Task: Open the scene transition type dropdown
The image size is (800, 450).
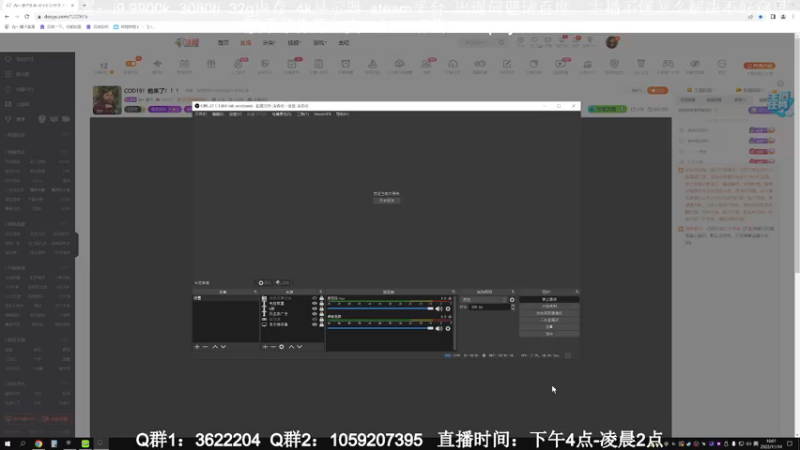Action: 483,300
